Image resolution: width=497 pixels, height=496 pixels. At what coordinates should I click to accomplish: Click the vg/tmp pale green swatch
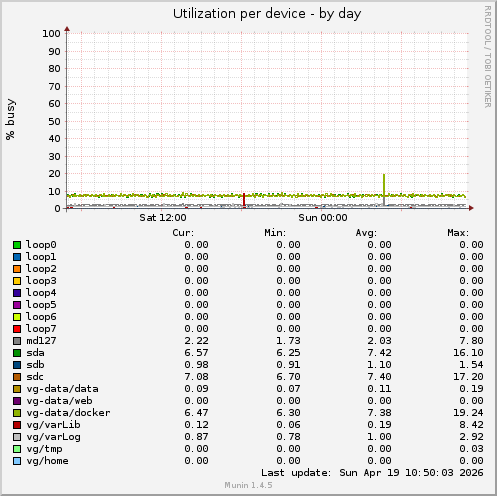click(x=17, y=449)
